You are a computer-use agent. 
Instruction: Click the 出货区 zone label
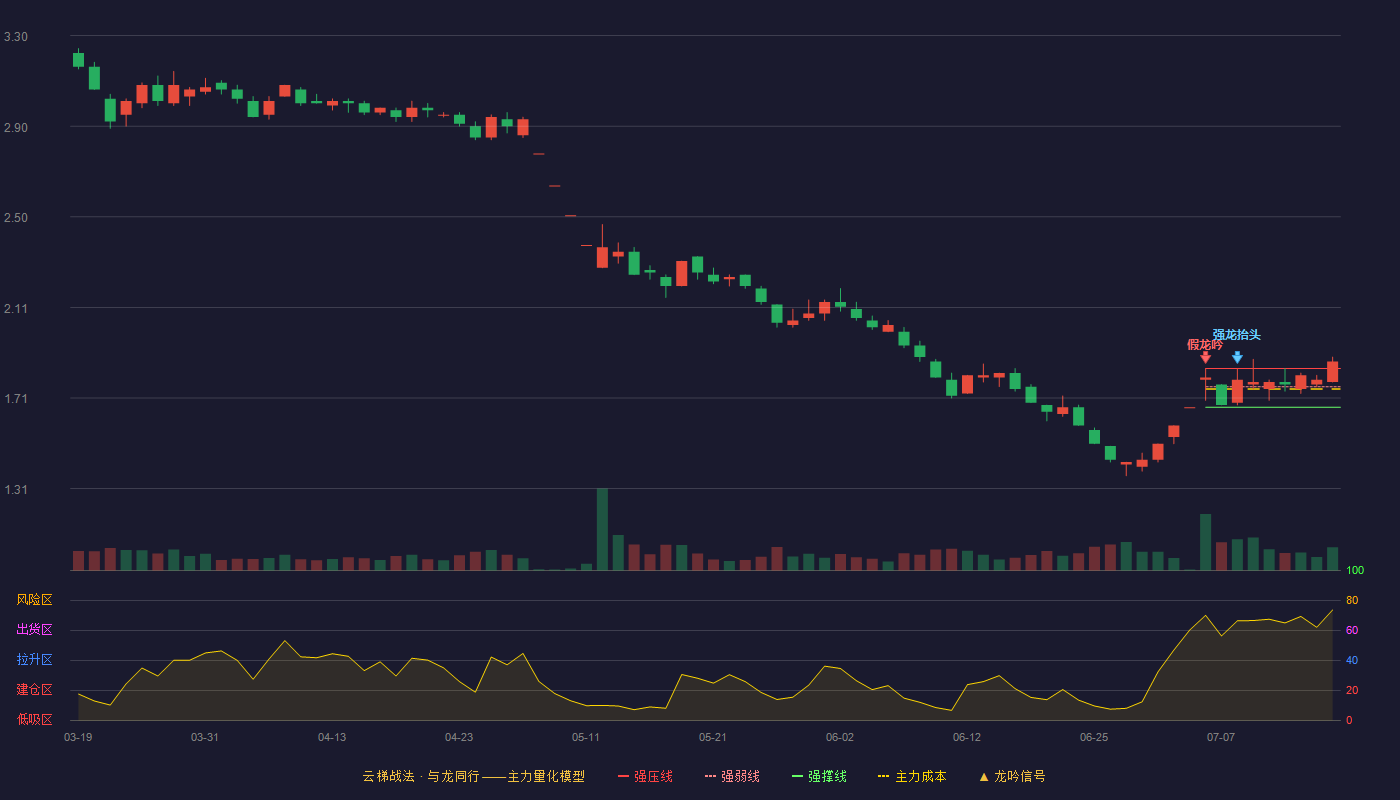point(34,630)
